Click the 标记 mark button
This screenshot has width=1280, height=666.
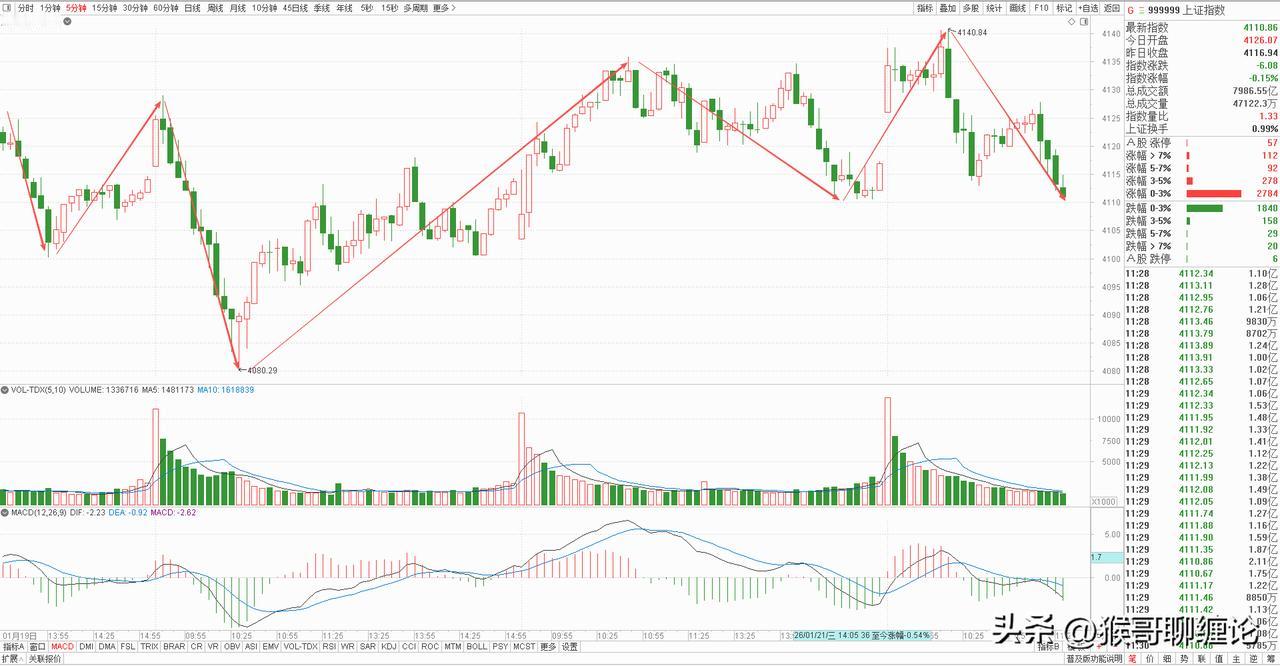point(1064,8)
